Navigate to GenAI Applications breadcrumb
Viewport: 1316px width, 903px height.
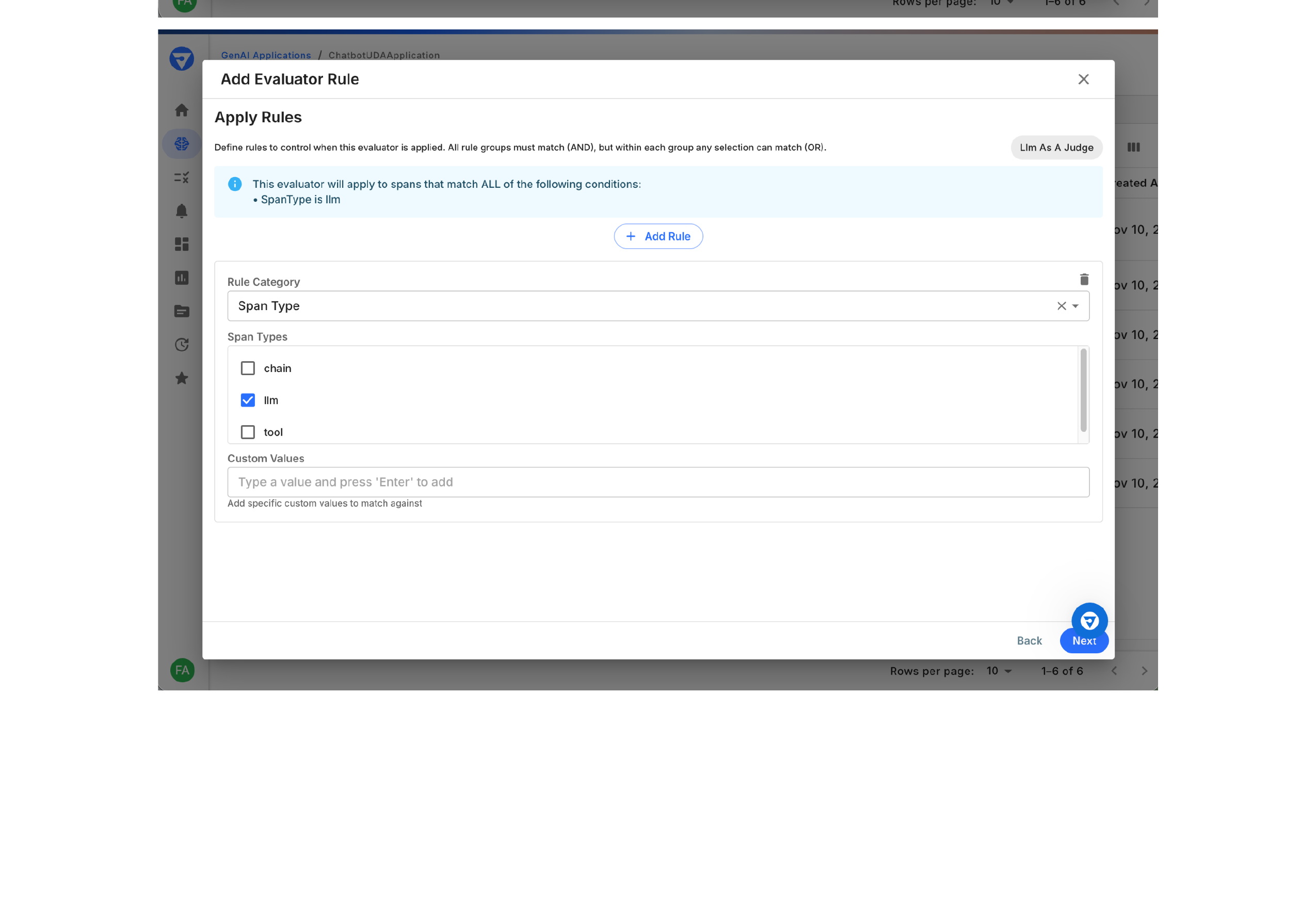pos(266,55)
